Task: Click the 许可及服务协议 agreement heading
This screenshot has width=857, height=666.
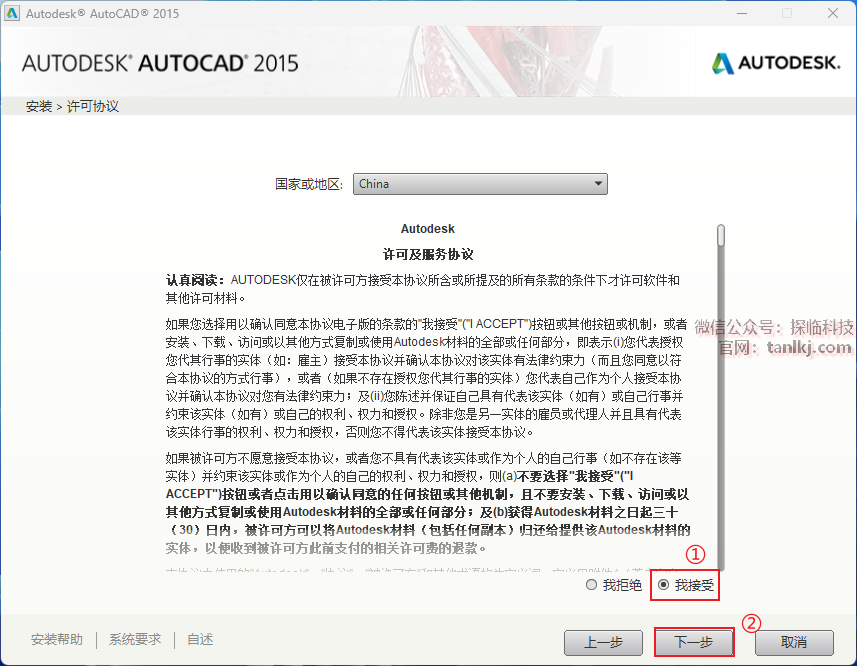Action: tap(428, 255)
